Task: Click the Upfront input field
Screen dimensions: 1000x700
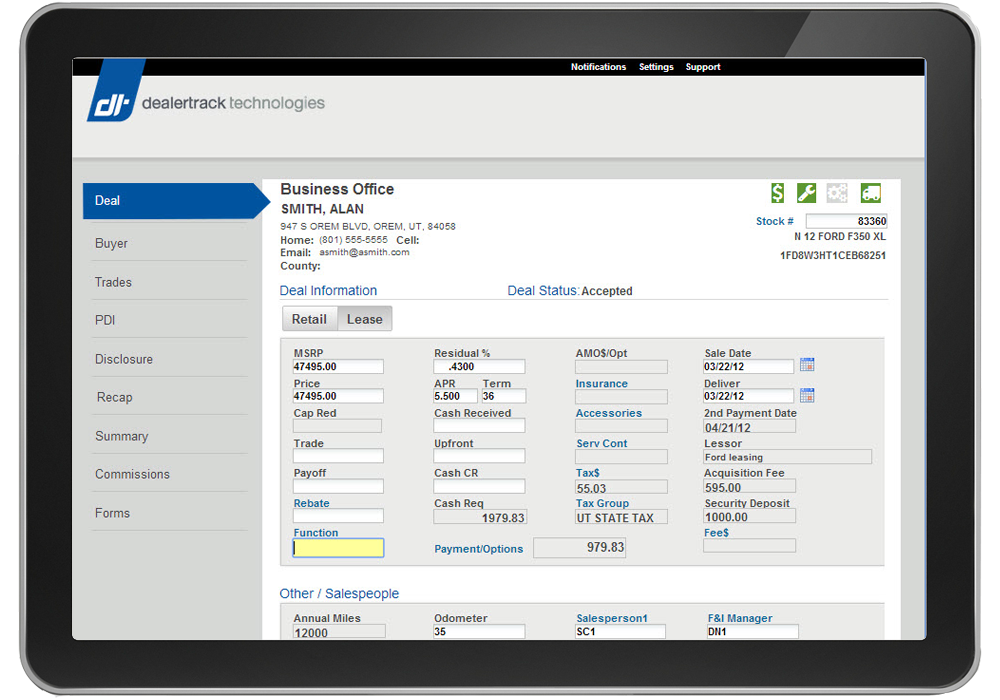Action: [479, 456]
